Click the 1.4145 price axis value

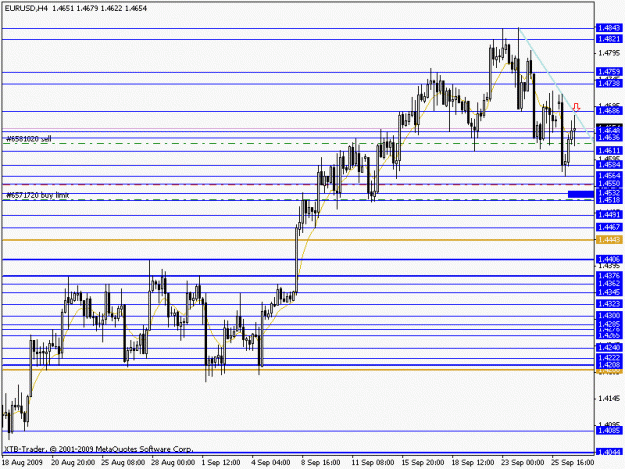[609, 398]
